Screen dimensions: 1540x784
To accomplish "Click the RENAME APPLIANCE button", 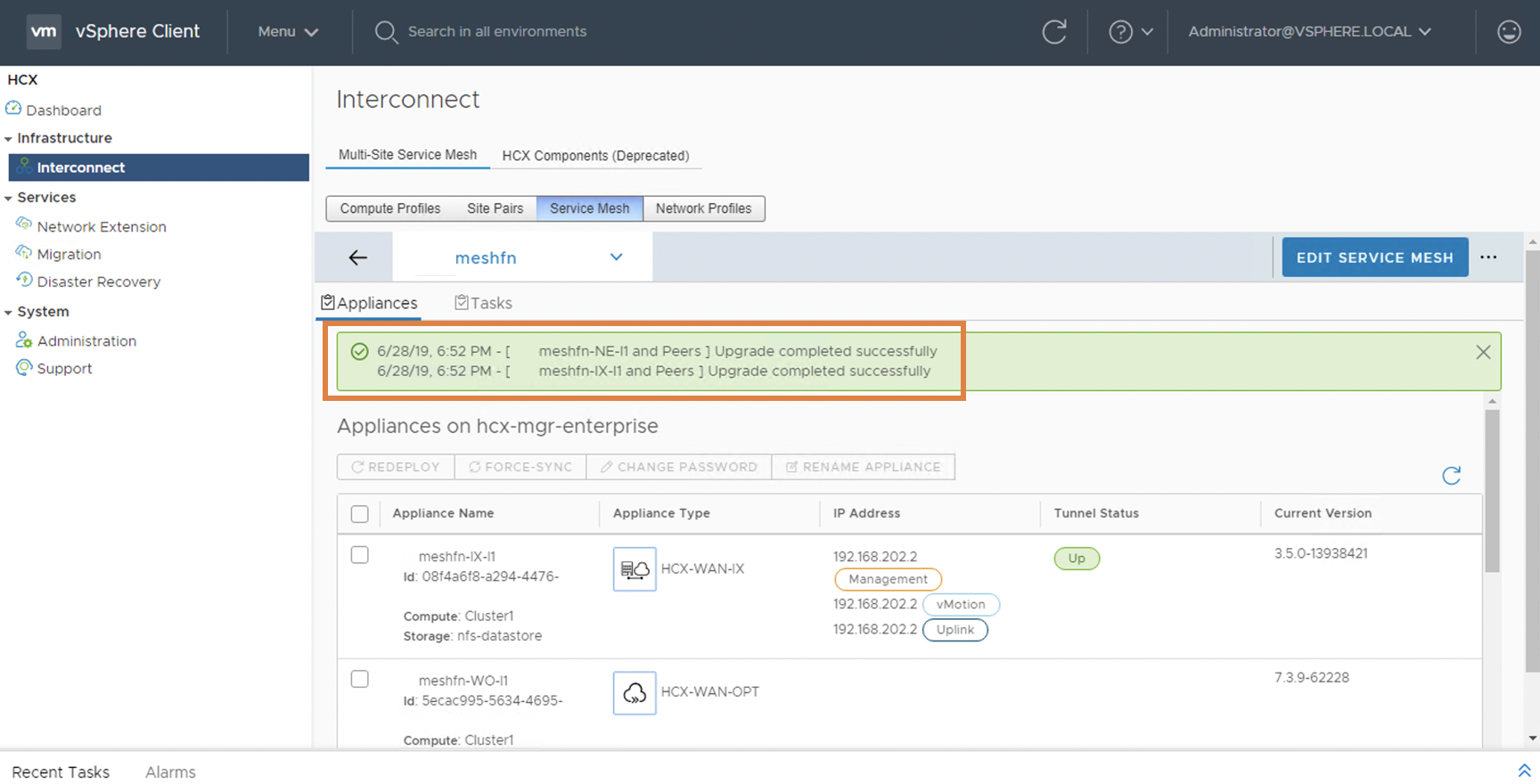I will point(864,467).
